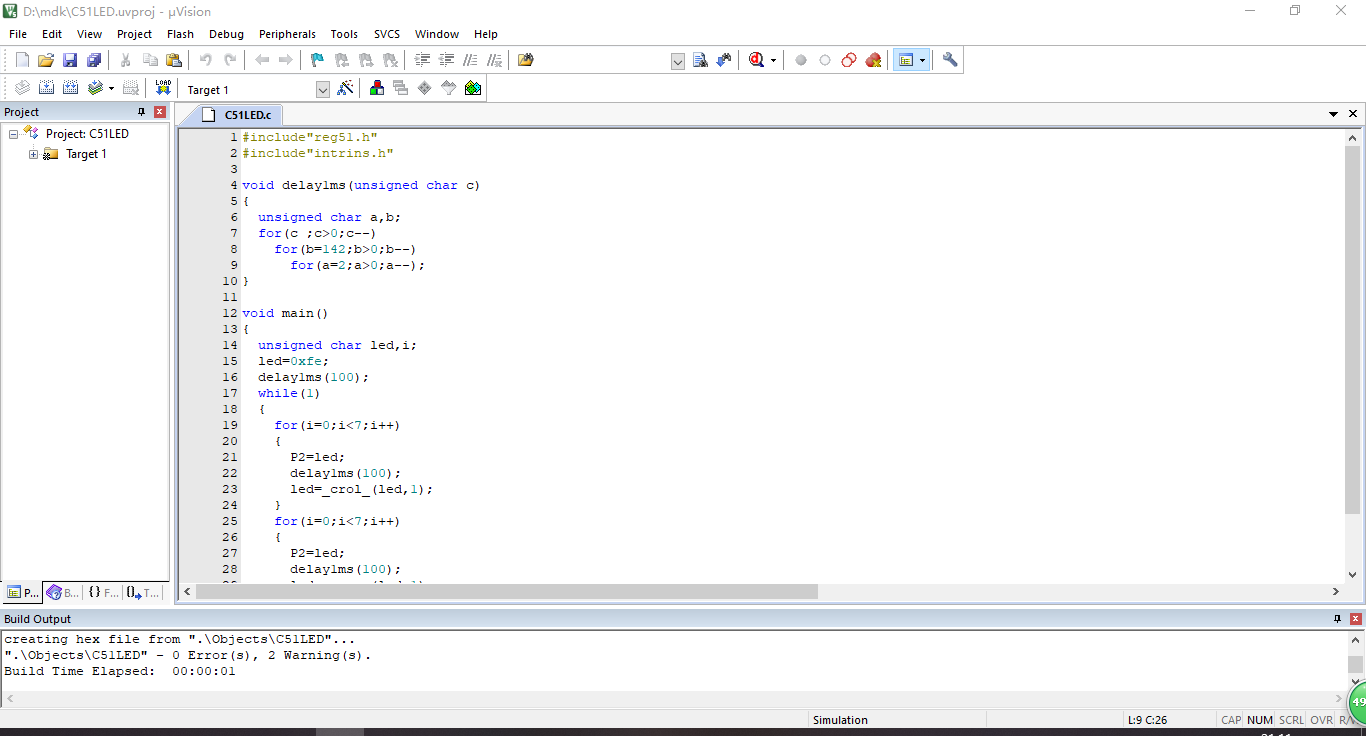Expand the Target 1 tree node
This screenshot has height=736, width=1366.
[34, 154]
